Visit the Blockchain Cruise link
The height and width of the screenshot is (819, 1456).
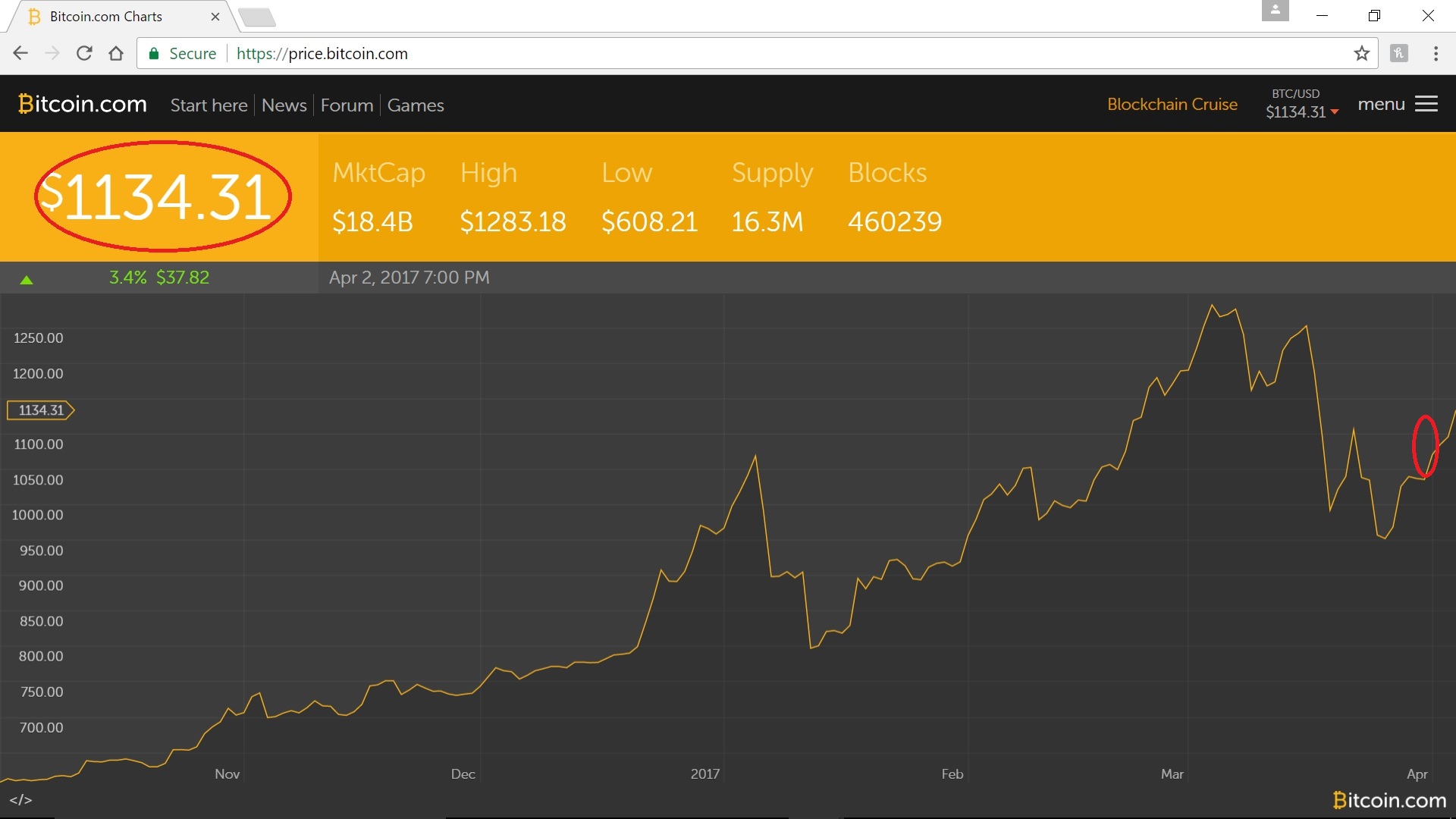[x=1172, y=104]
